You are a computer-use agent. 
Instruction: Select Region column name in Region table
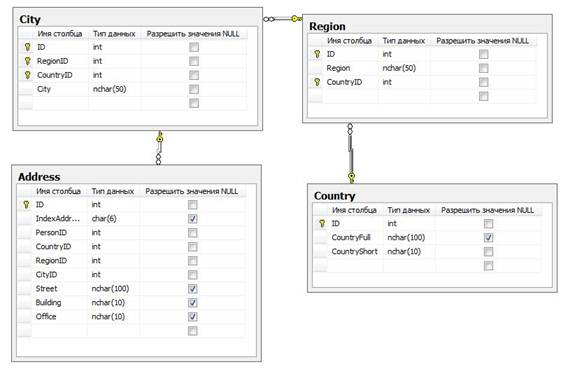338,68
